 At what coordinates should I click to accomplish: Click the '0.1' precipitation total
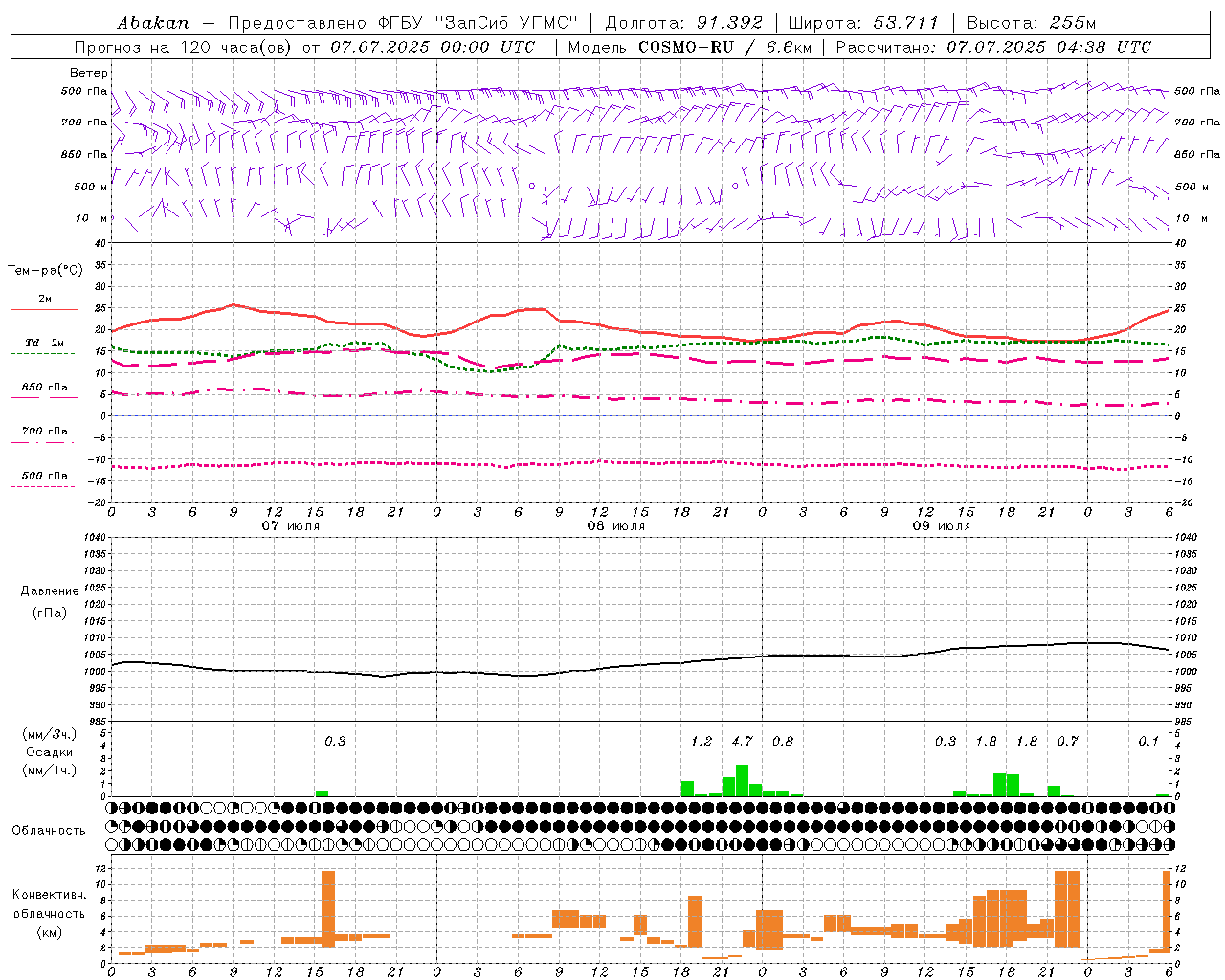tap(1148, 741)
